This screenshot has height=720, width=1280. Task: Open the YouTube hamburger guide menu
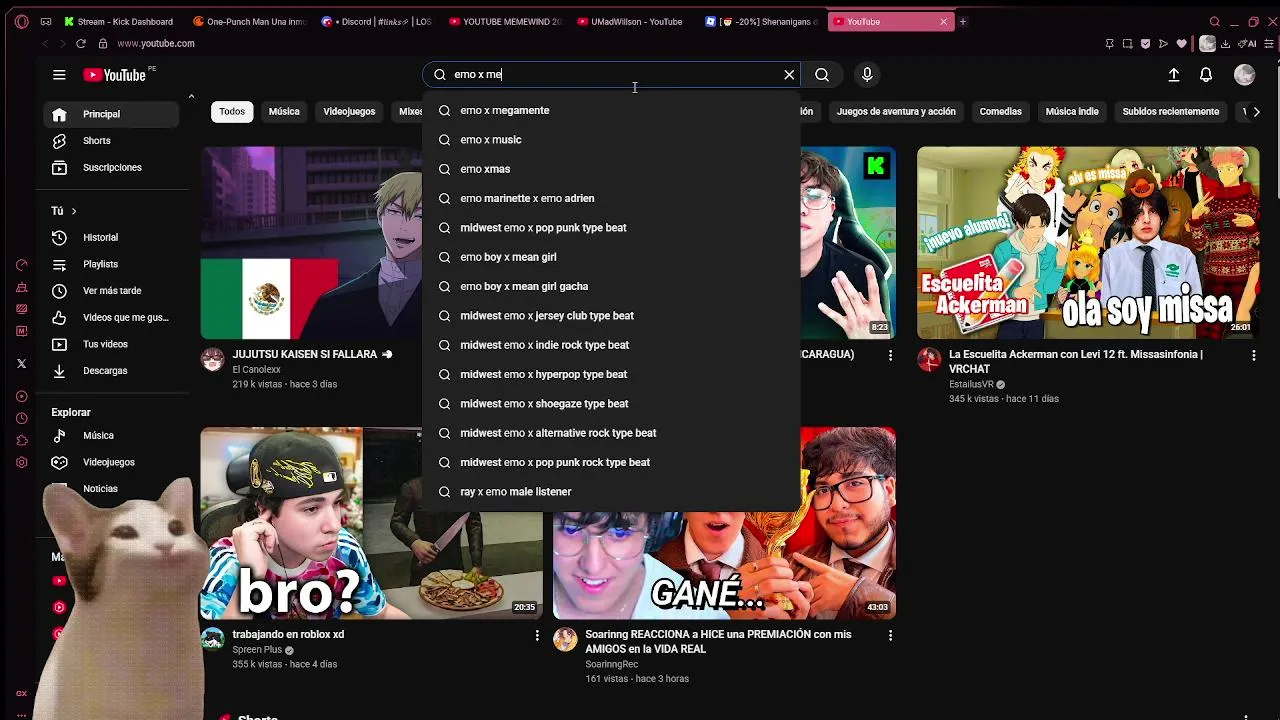pos(59,75)
